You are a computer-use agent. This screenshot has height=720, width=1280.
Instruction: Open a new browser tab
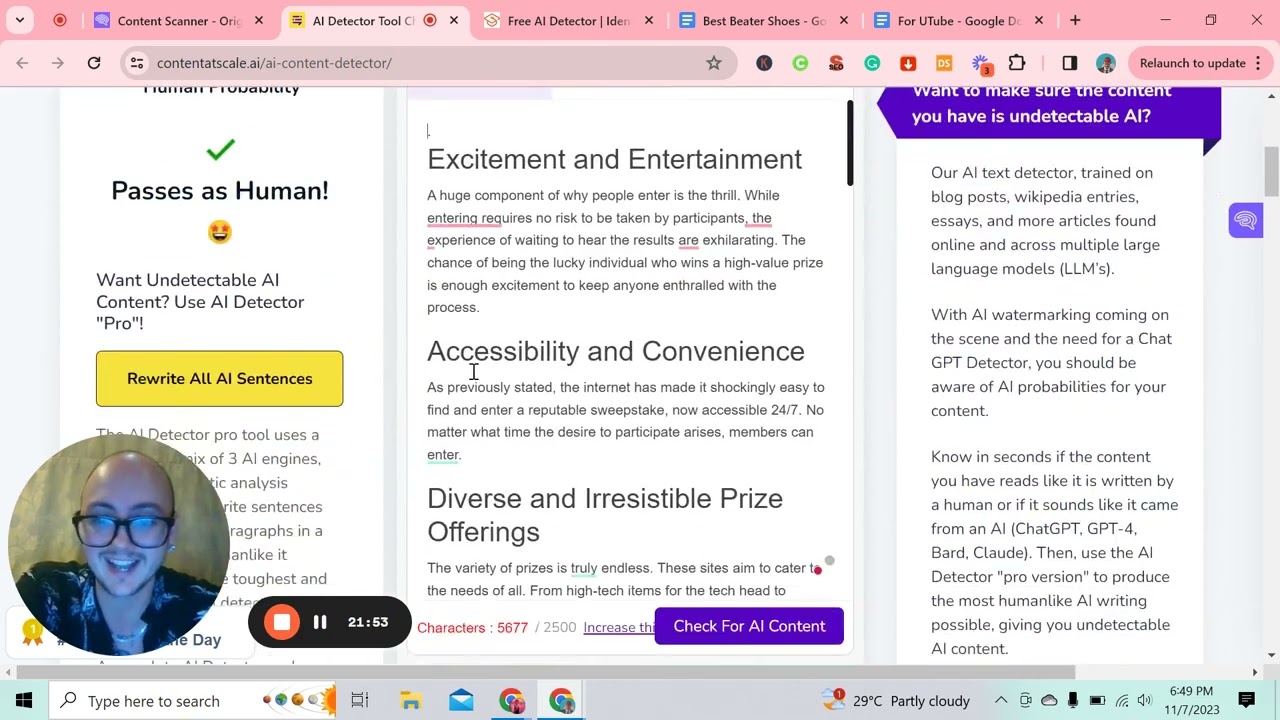tap(1075, 20)
